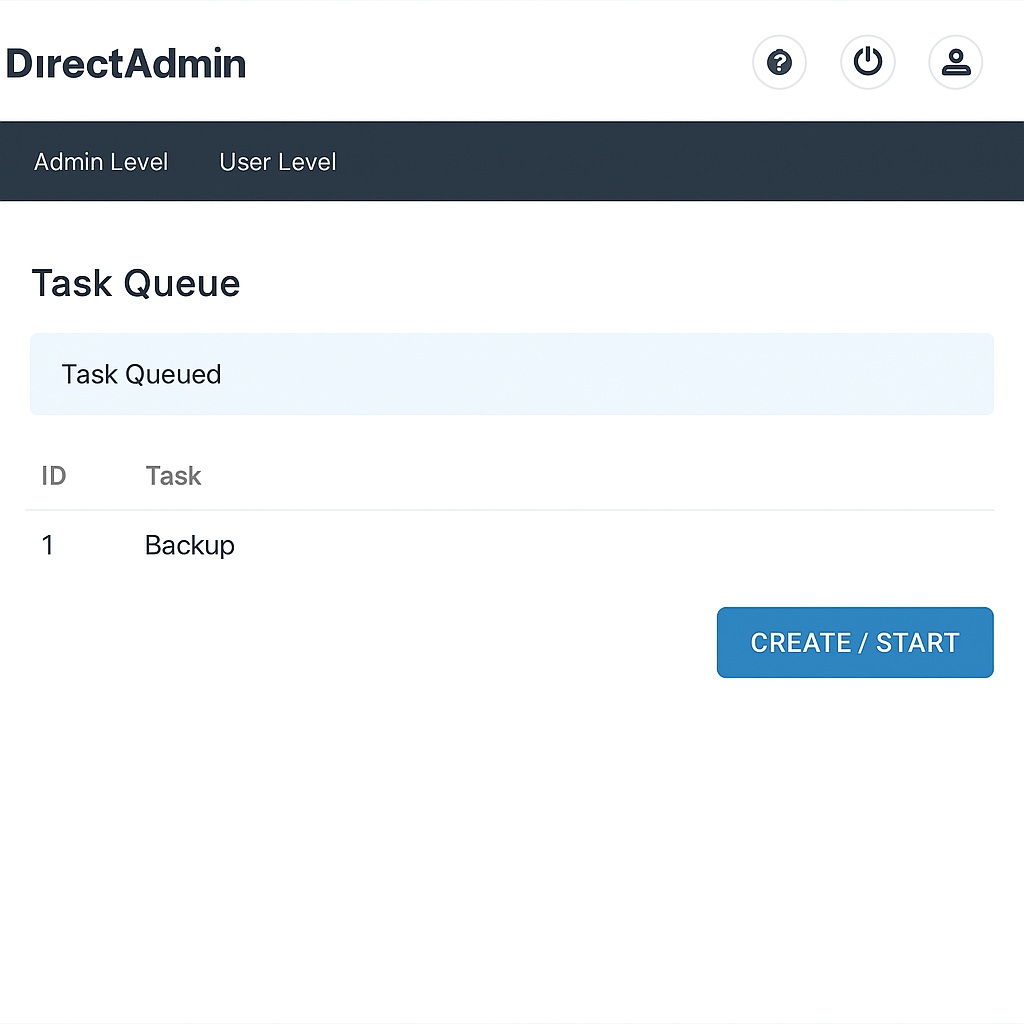Viewport: 1024px width, 1024px height.
Task: Sort by the ID column header
Action: pyautogui.click(x=54, y=476)
